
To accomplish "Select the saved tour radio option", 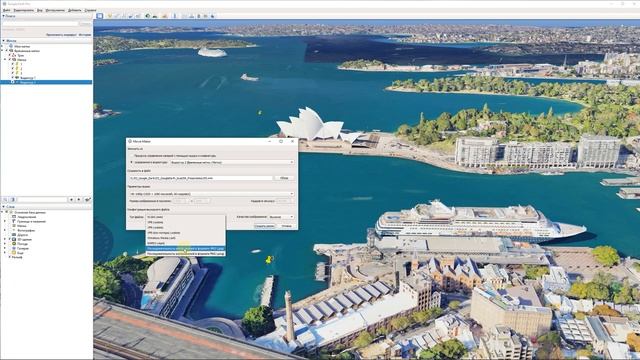I will coord(131,162).
